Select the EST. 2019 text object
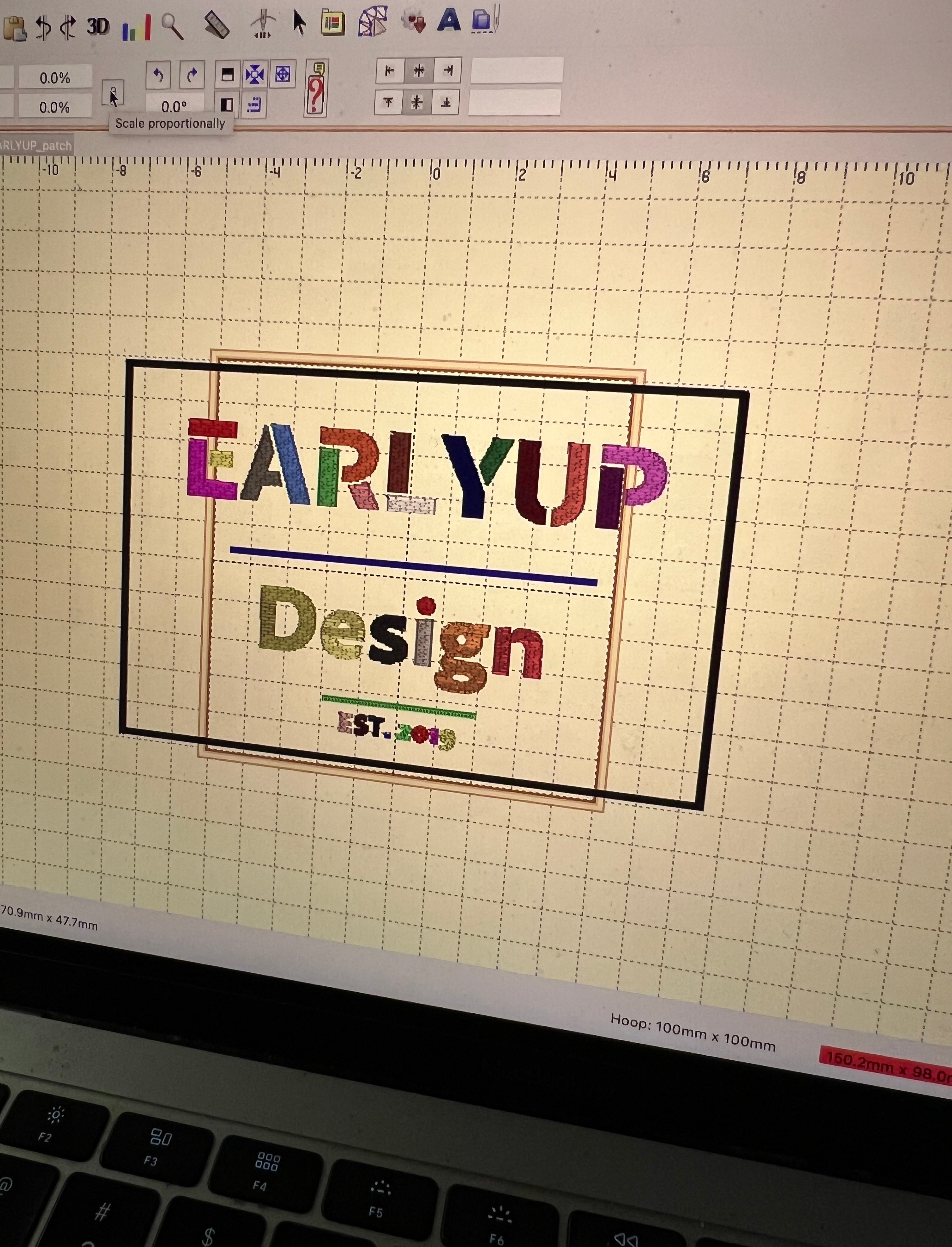Image resolution: width=952 pixels, height=1247 pixels. (x=396, y=731)
